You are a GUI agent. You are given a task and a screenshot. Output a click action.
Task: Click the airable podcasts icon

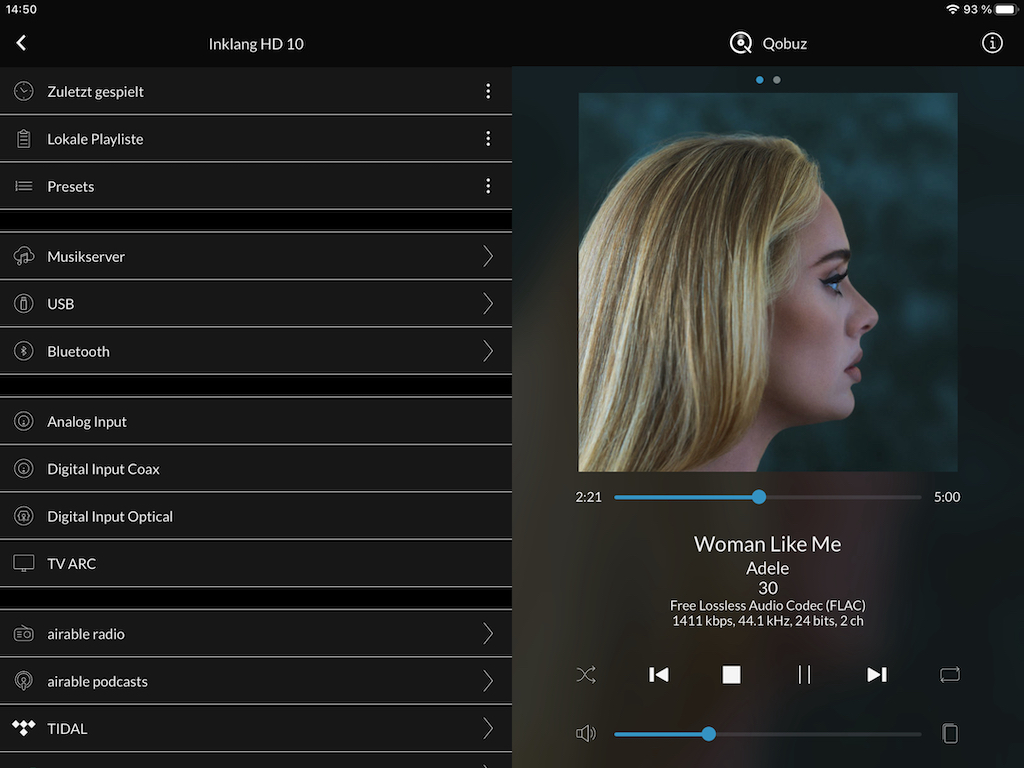[24, 681]
